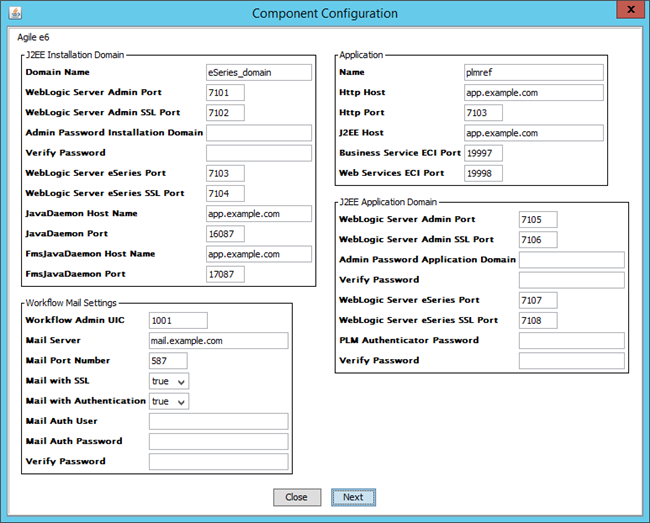The width and height of the screenshot is (650, 523).
Task: Edit the Http Host field
Action: 534,92
